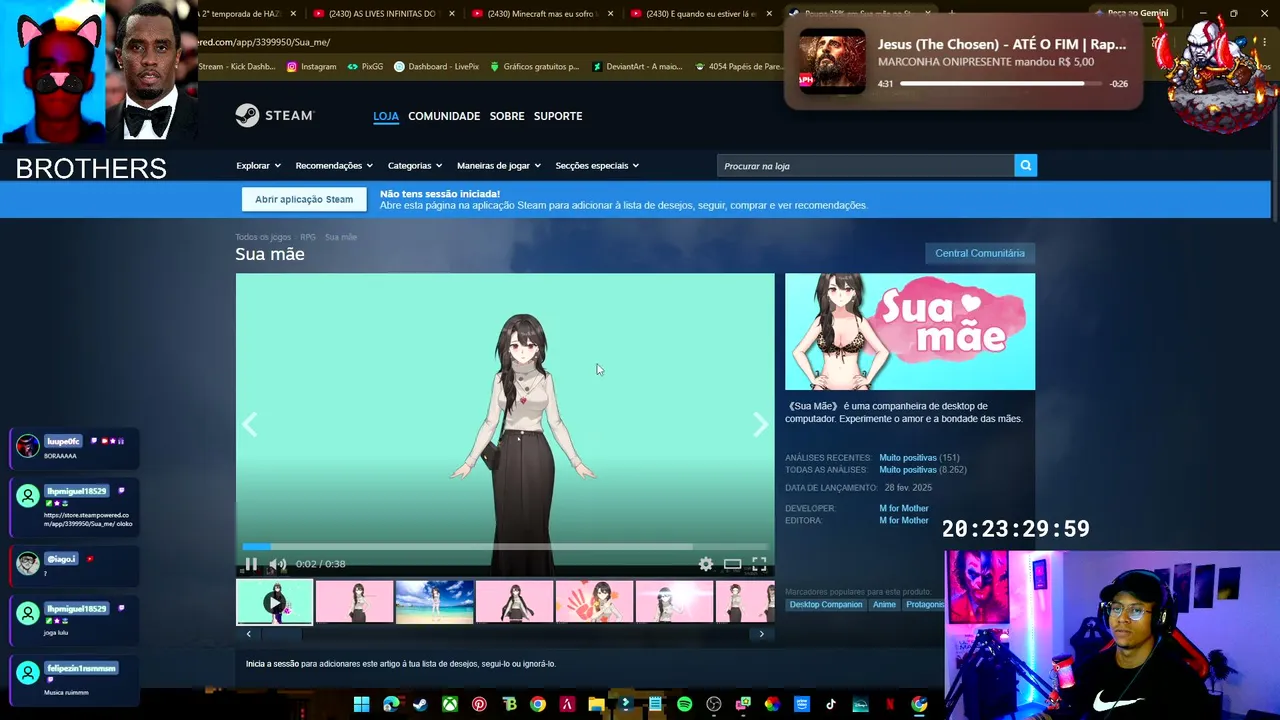Toggle fullscreen for the trailer
Image resolution: width=1280 pixels, height=720 pixels.
[x=759, y=564]
